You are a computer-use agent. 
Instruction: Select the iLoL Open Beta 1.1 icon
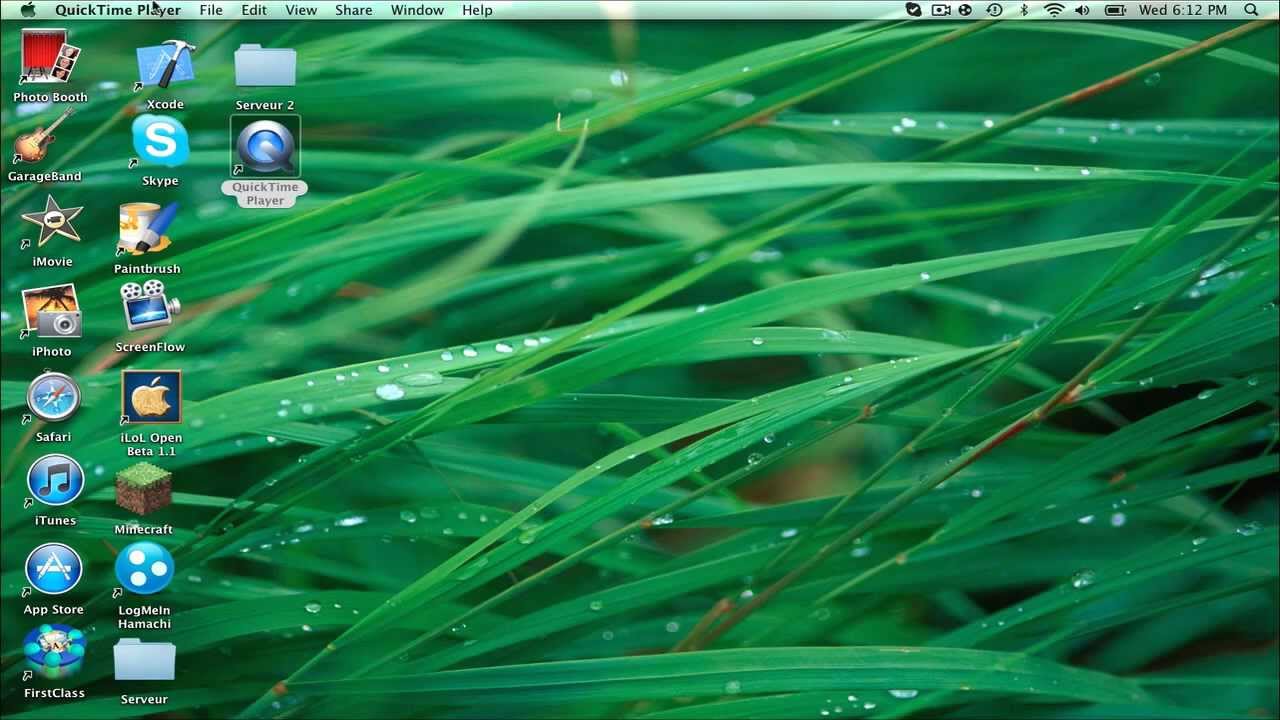[x=151, y=397]
